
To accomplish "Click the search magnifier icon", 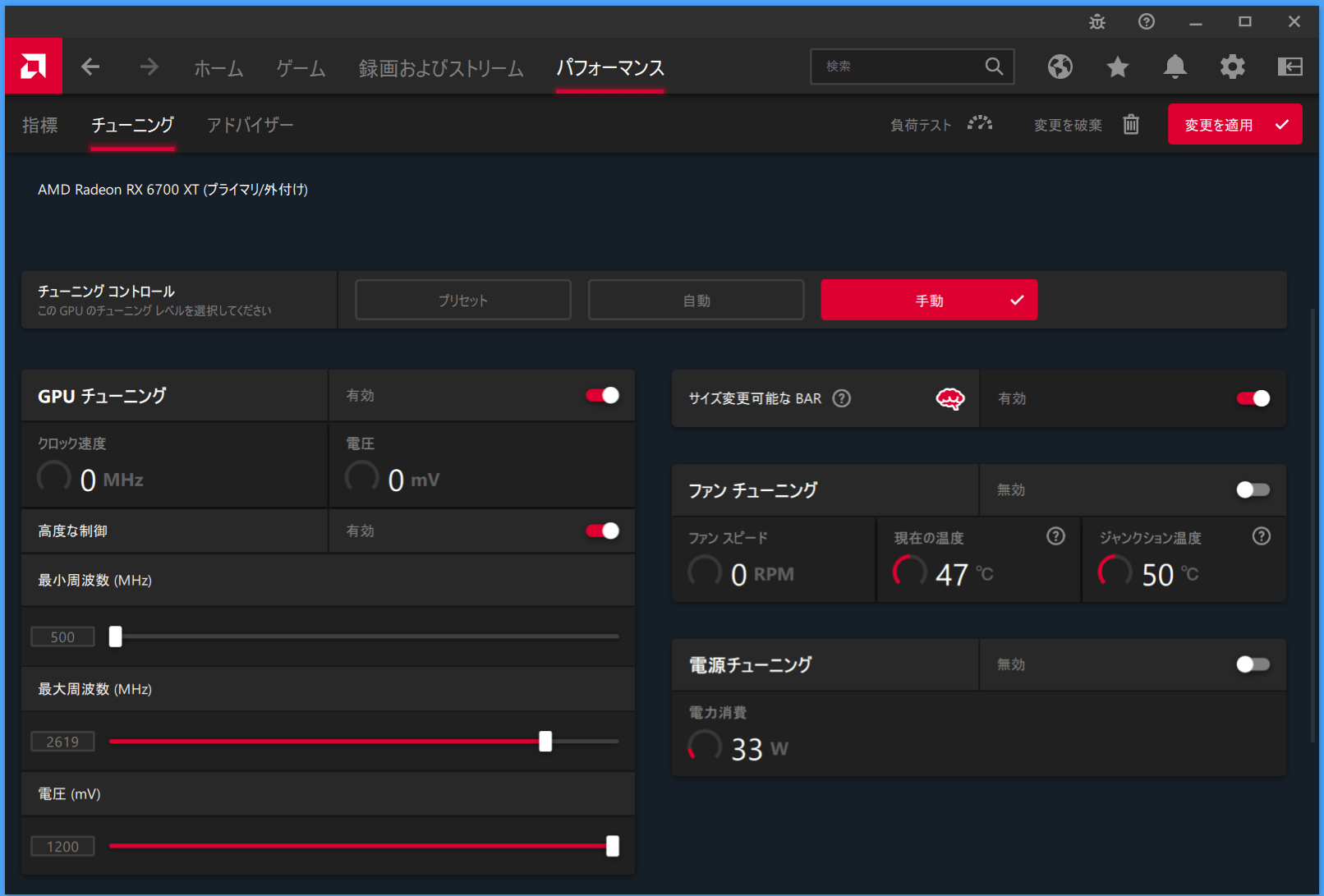I will point(994,67).
